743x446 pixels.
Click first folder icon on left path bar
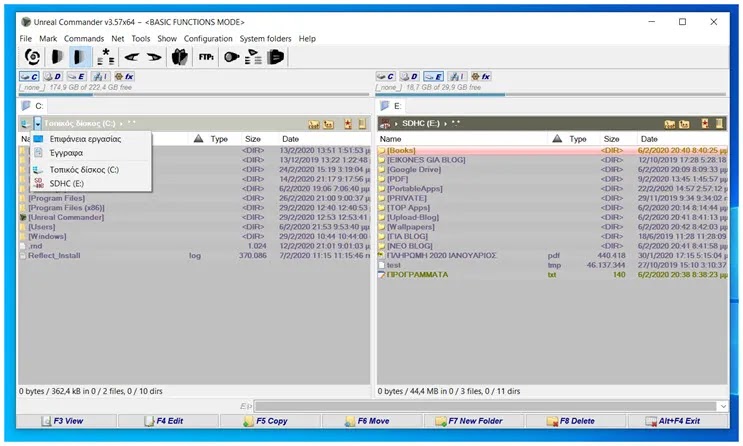click(x=314, y=124)
